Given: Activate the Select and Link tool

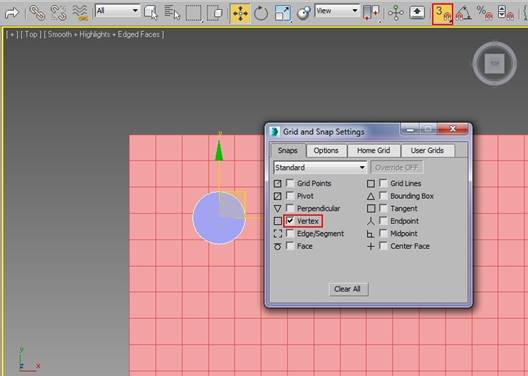Looking at the screenshot, I should 37,13.
